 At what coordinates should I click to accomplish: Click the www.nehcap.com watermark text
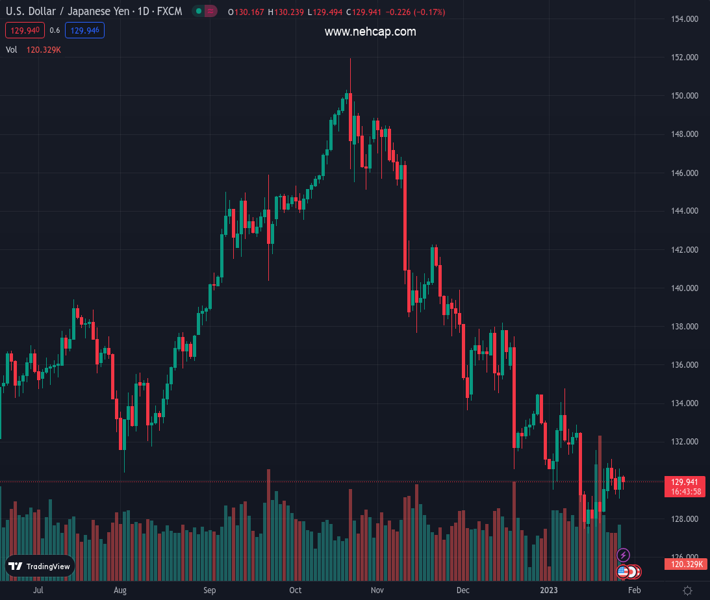click(370, 32)
